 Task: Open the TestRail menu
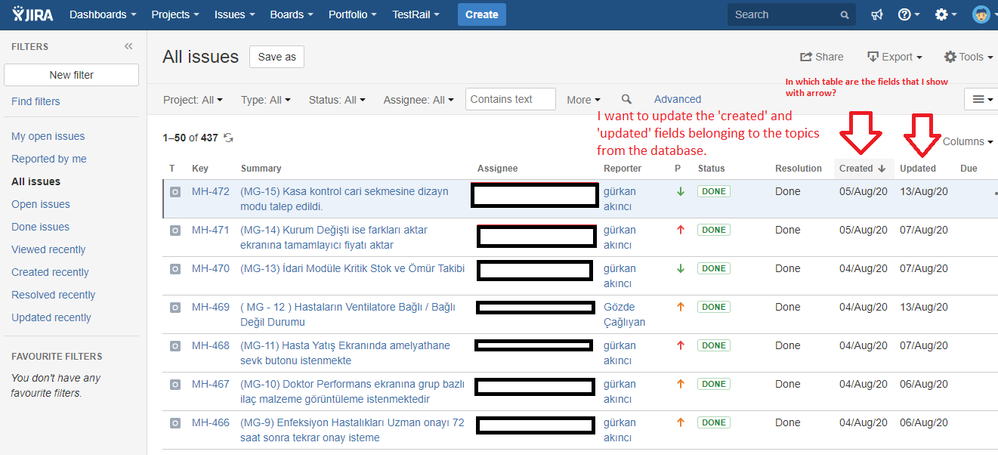(x=416, y=15)
